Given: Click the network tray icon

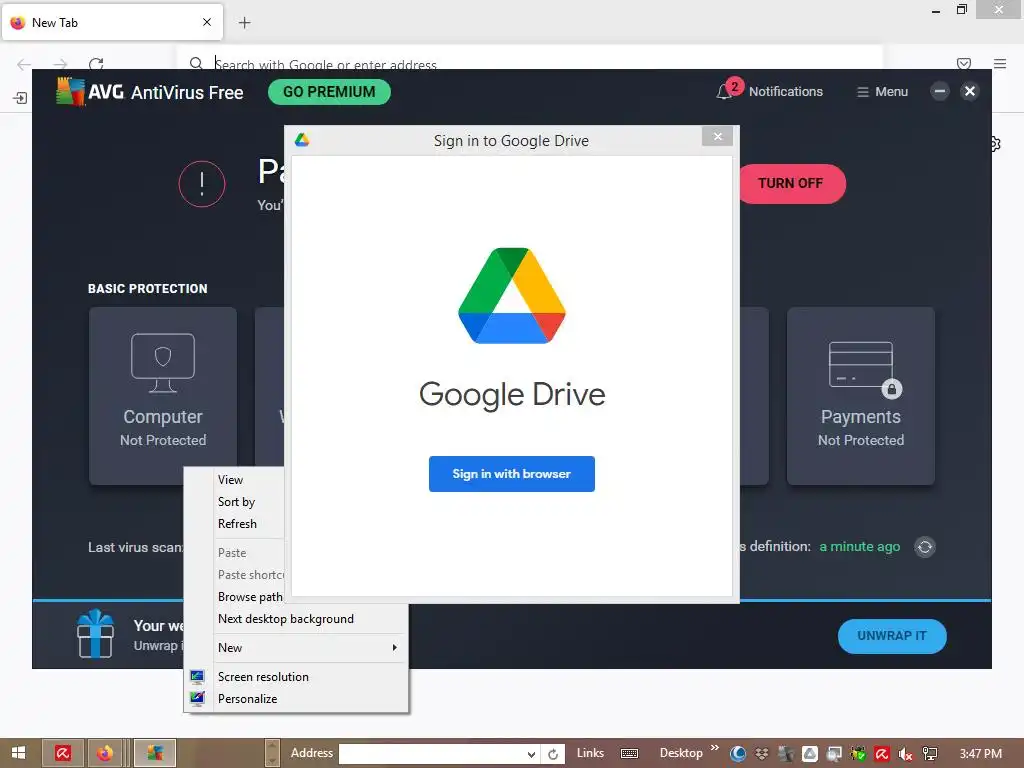Looking at the screenshot, I should click(930, 754).
